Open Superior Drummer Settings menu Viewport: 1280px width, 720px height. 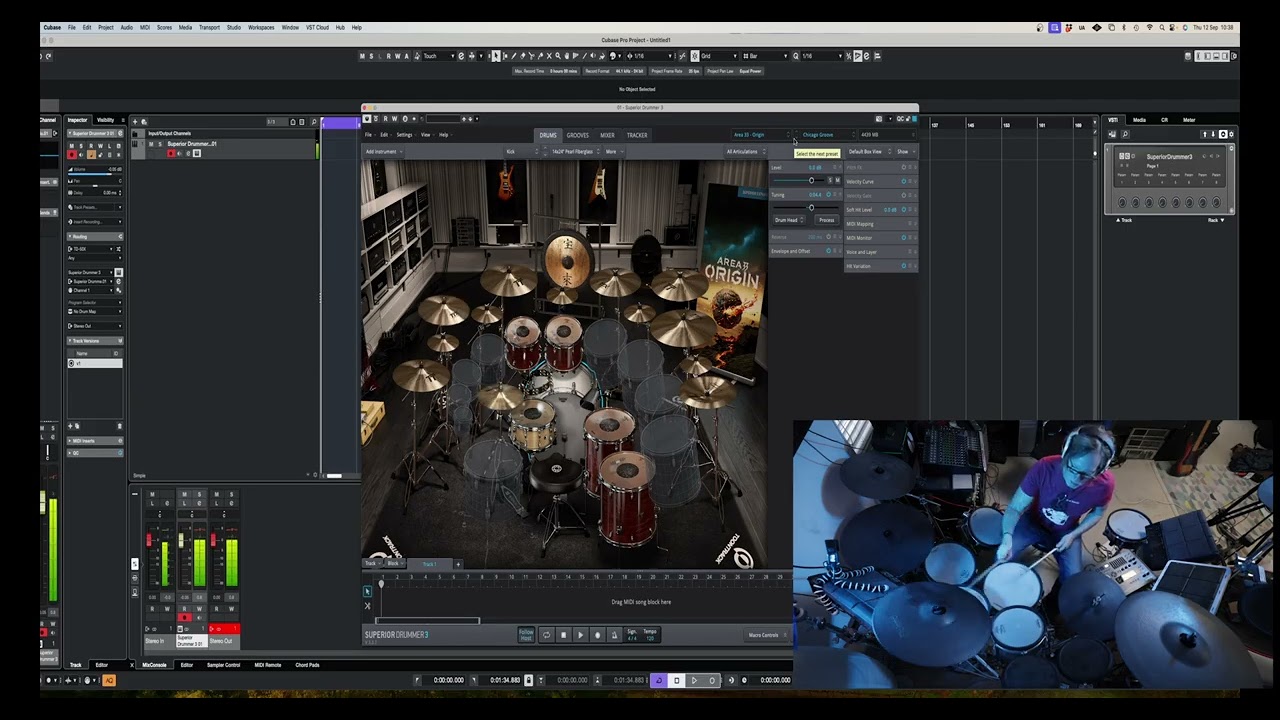[x=404, y=134]
